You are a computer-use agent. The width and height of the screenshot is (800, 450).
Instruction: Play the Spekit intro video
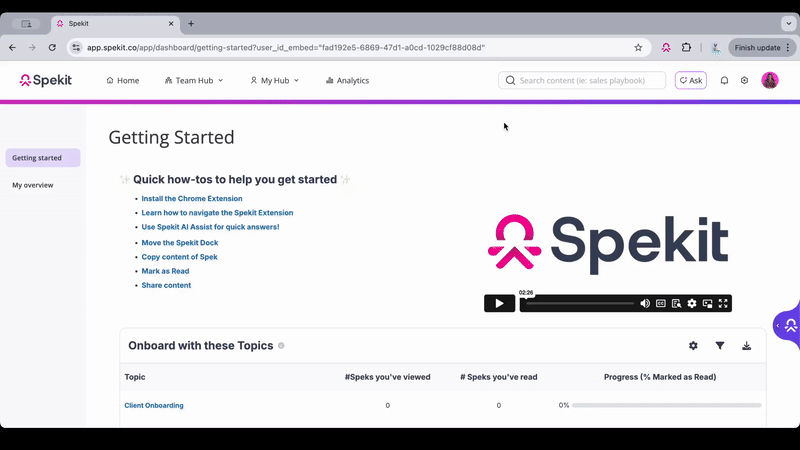[499, 304]
